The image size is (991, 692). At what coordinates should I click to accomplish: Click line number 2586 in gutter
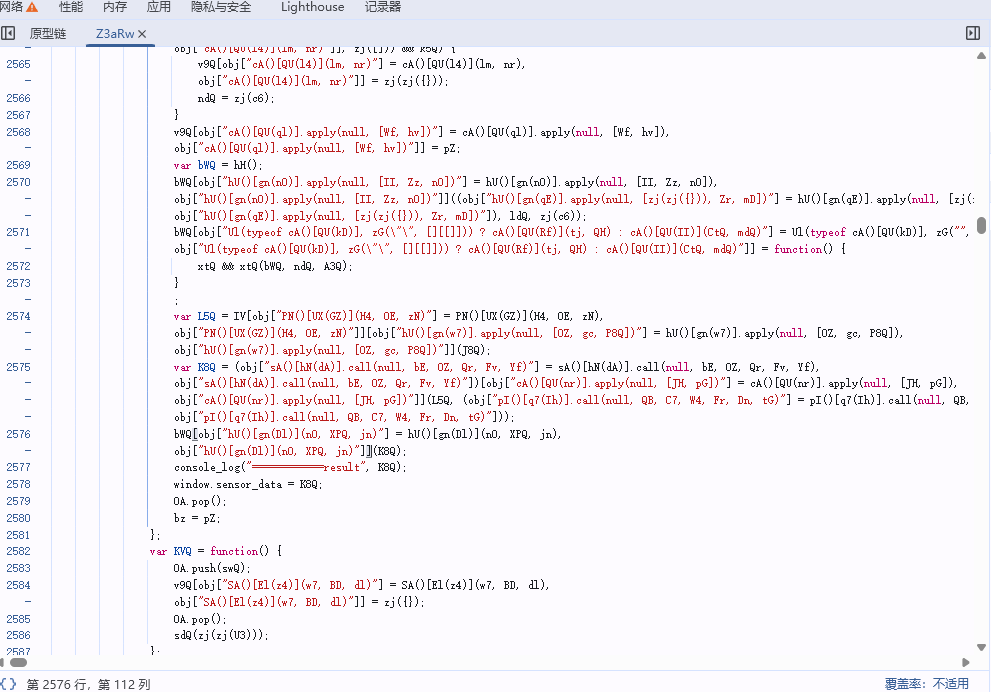(18, 635)
